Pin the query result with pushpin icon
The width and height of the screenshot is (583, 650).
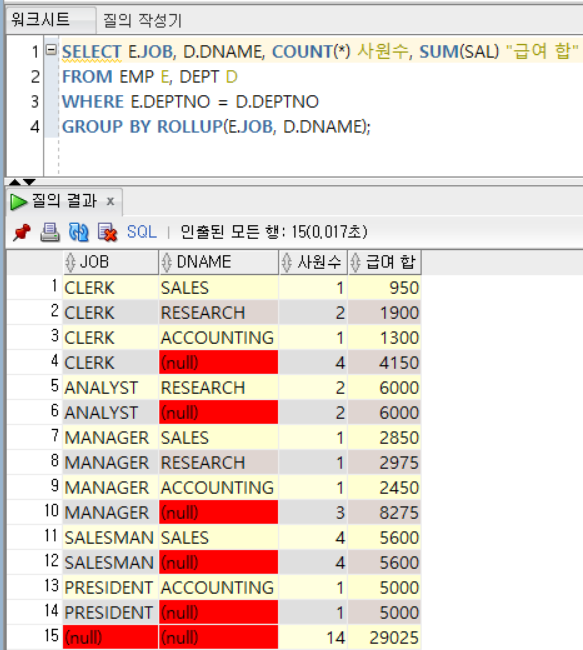pos(22,232)
